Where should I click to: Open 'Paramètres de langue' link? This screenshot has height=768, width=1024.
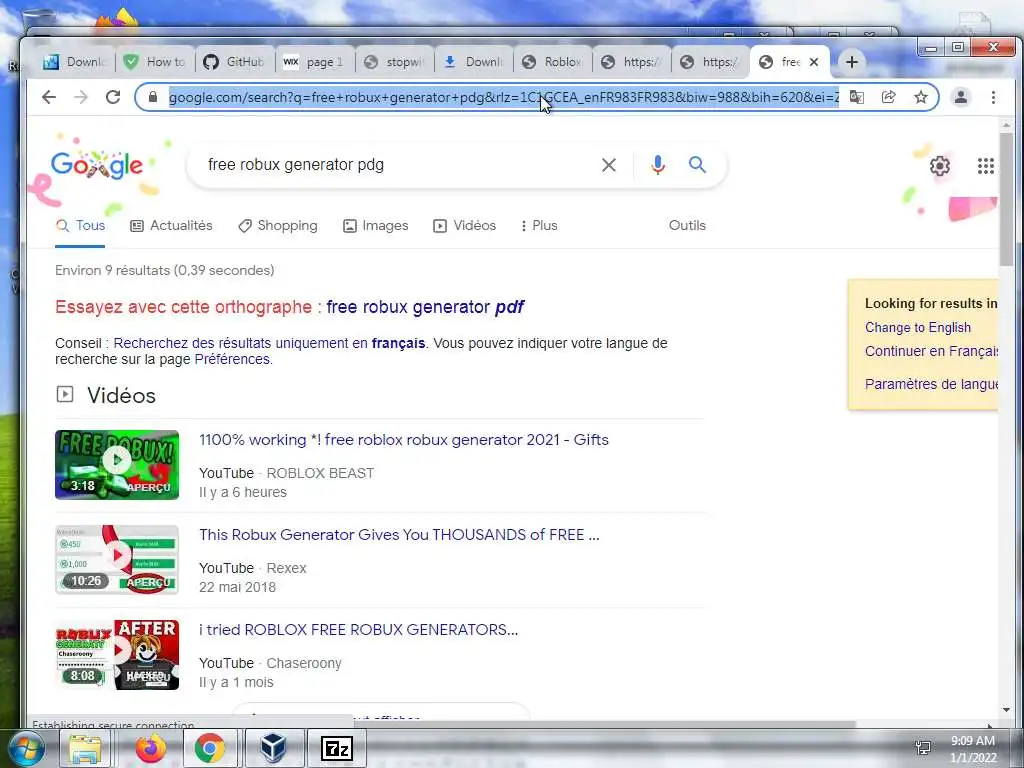(x=931, y=384)
